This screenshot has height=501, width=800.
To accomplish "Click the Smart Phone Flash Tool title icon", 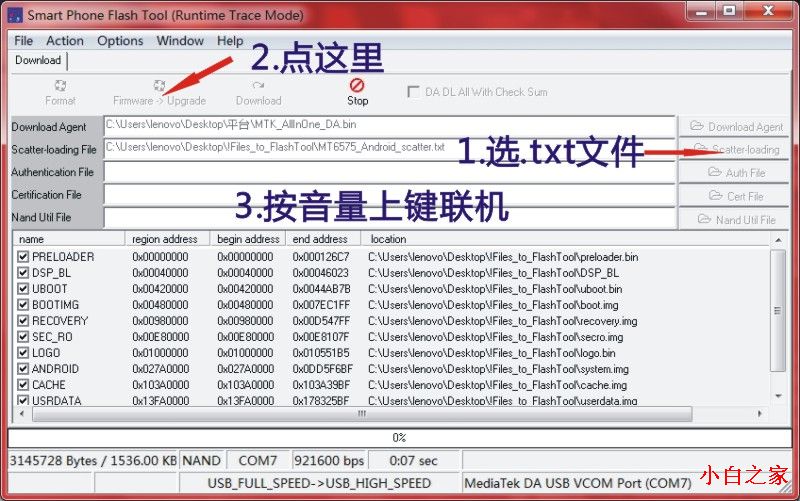I will 15,15.
